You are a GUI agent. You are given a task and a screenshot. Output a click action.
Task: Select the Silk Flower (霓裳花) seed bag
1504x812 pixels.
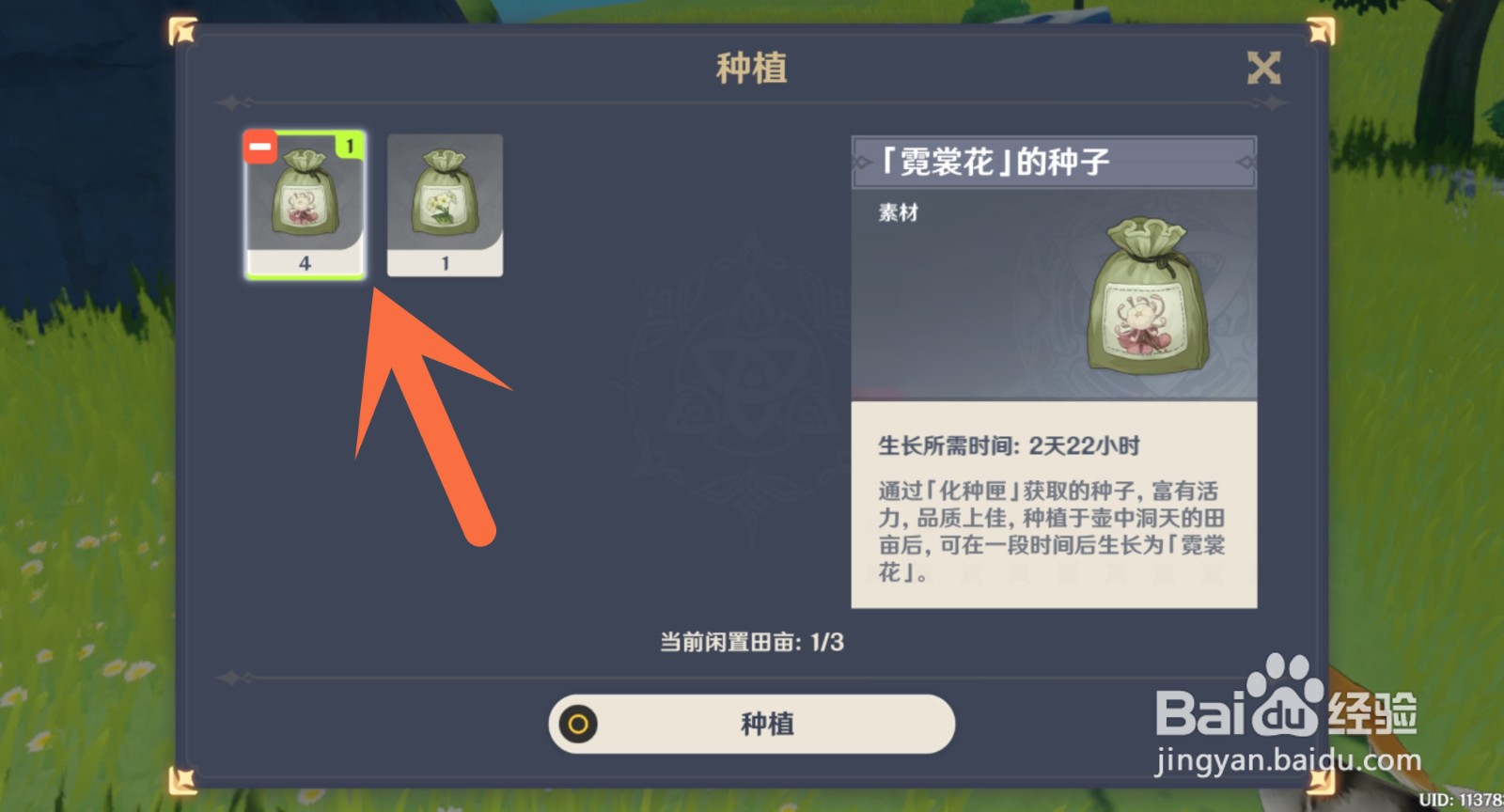(305, 205)
